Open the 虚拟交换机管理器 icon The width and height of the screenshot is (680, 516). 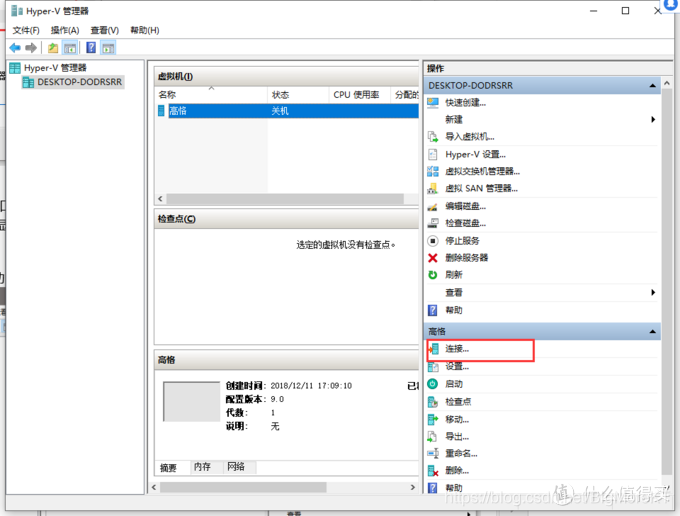click(433, 171)
